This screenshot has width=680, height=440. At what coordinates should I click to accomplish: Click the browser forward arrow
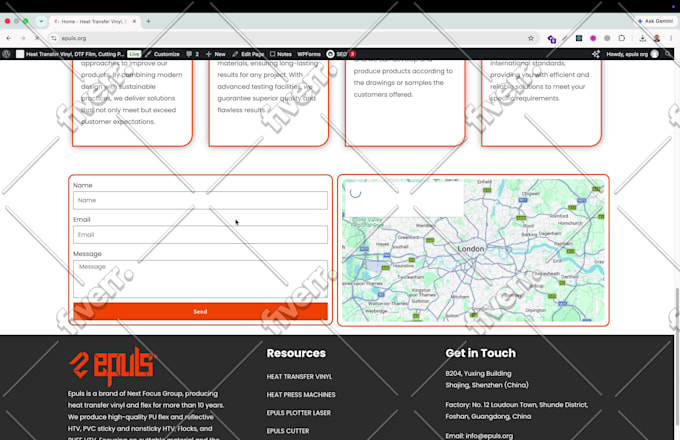[23, 38]
